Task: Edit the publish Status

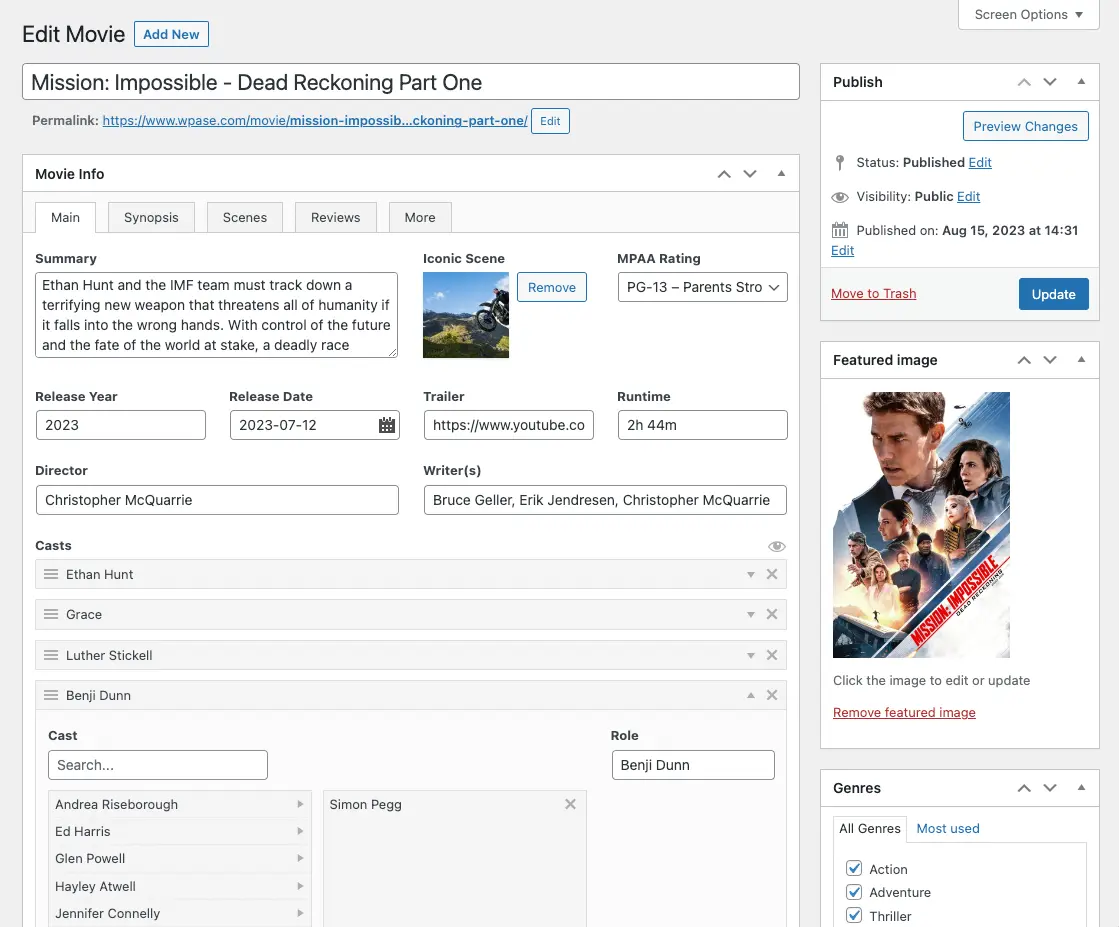Action: pyautogui.click(x=980, y=163)
